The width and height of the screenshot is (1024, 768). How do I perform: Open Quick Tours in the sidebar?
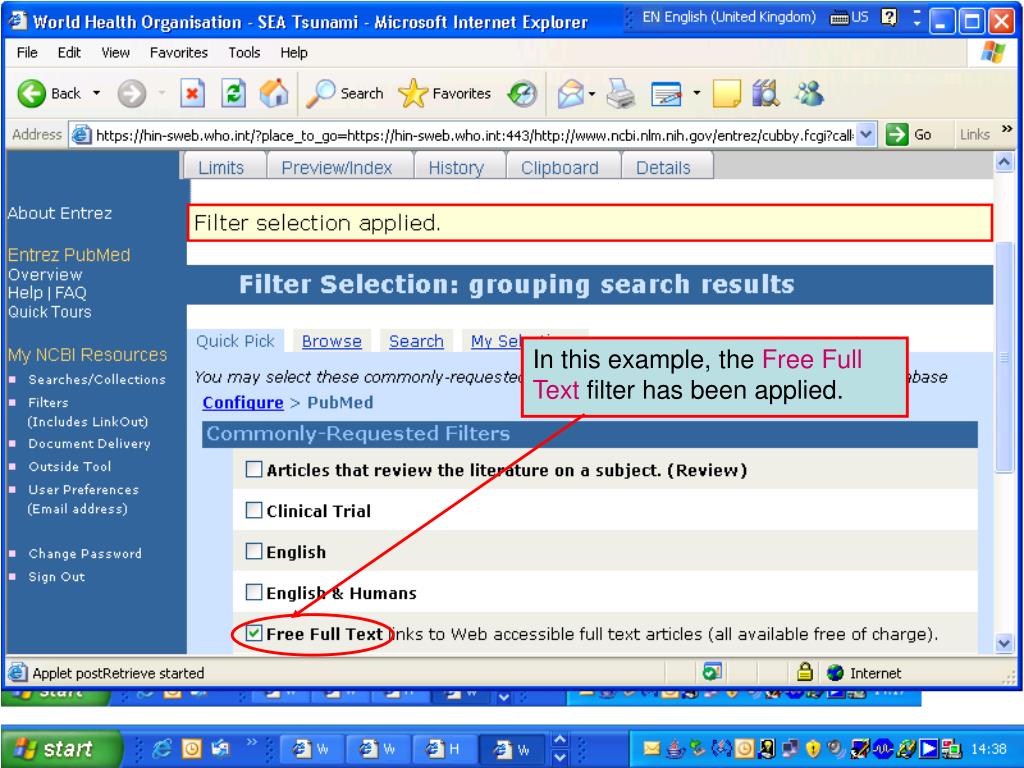pos(50,312)
